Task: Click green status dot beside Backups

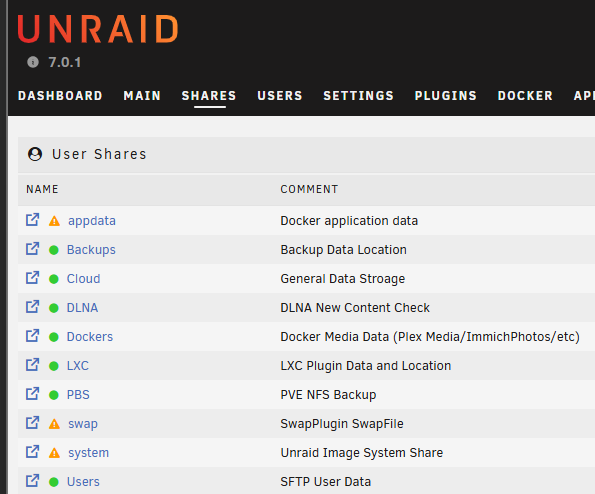Action: point(54,250)
